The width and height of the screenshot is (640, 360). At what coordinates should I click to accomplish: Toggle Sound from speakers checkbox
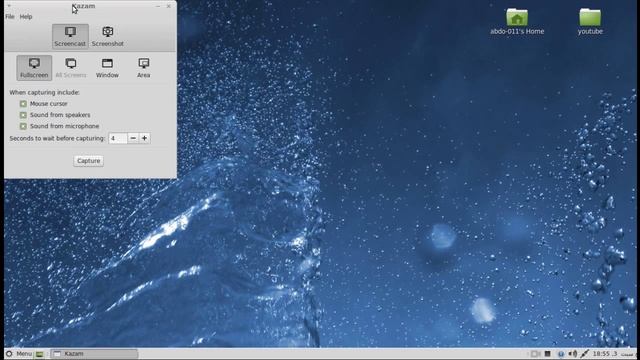click(23, 115)
